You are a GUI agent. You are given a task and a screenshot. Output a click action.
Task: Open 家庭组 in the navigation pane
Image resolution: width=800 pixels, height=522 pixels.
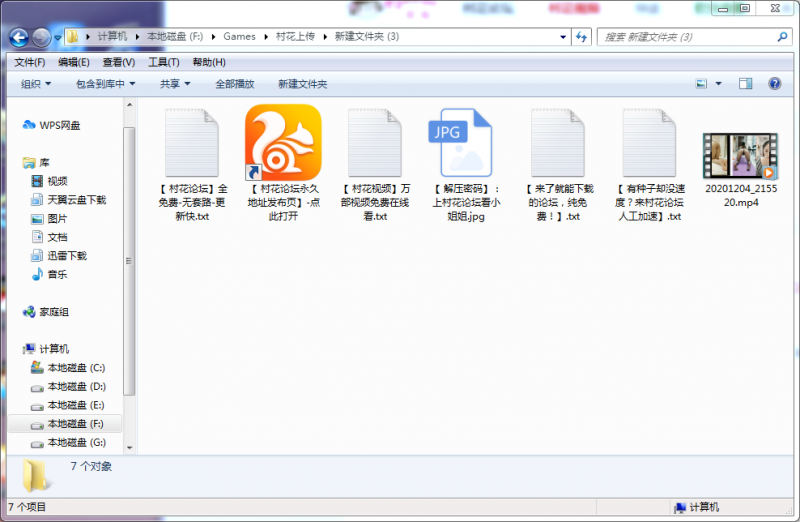(54, 312)
